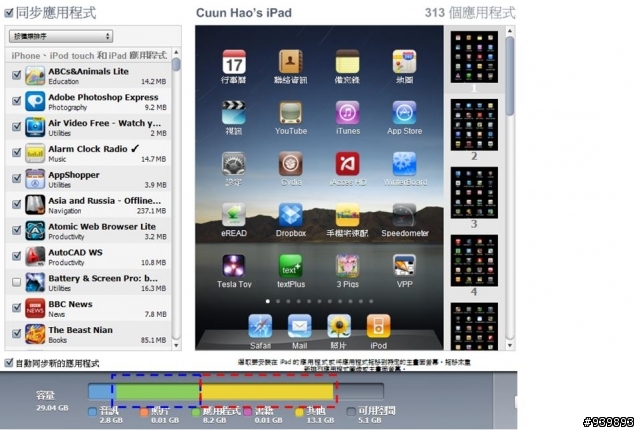Viewport: 640px width, 430px height.
Task: Toggle 自動同步新的應用程式 auto-sync checkbox
Action: tap(9, 363)
